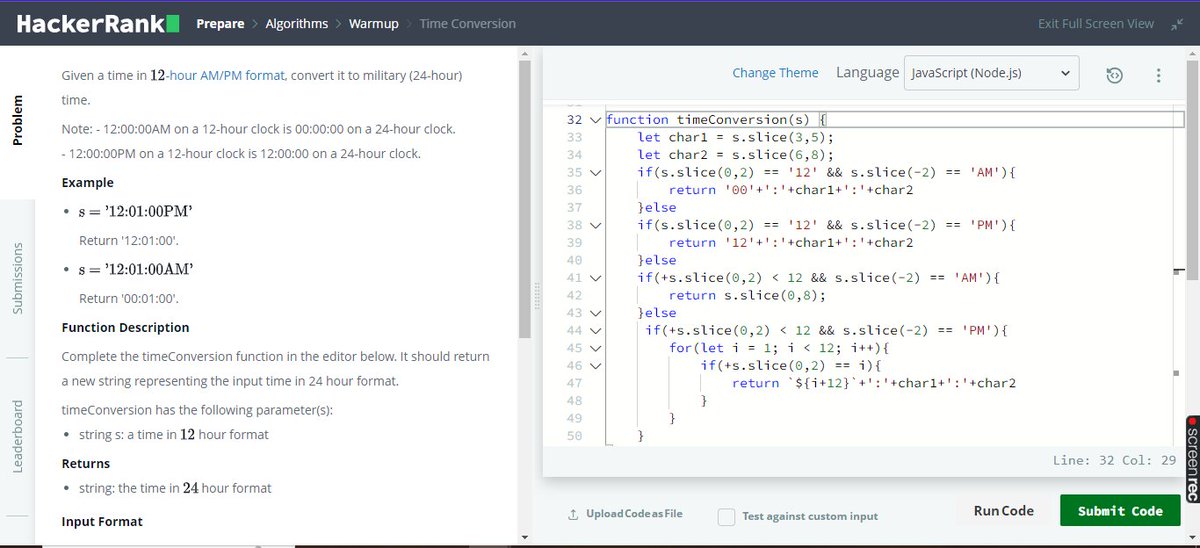Click the panel splitter handle

(537, 296)
